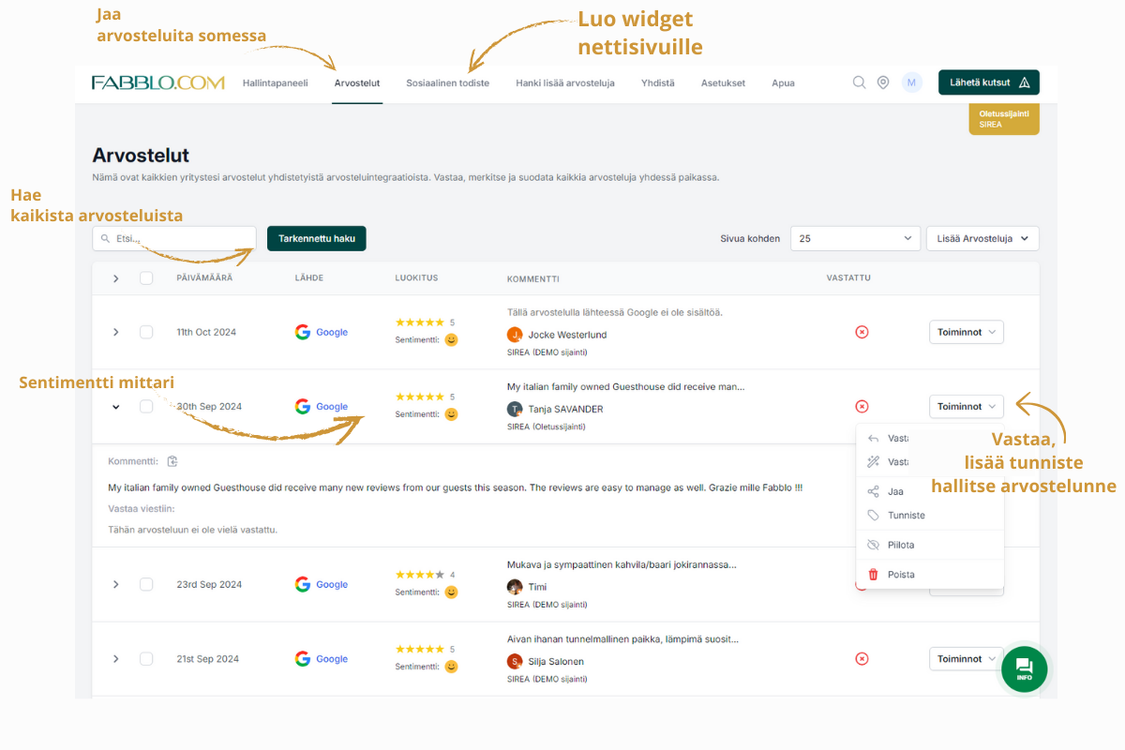
Task: Open Toiminnot dropdown for Silja Salonen
Action: [966, 659]
